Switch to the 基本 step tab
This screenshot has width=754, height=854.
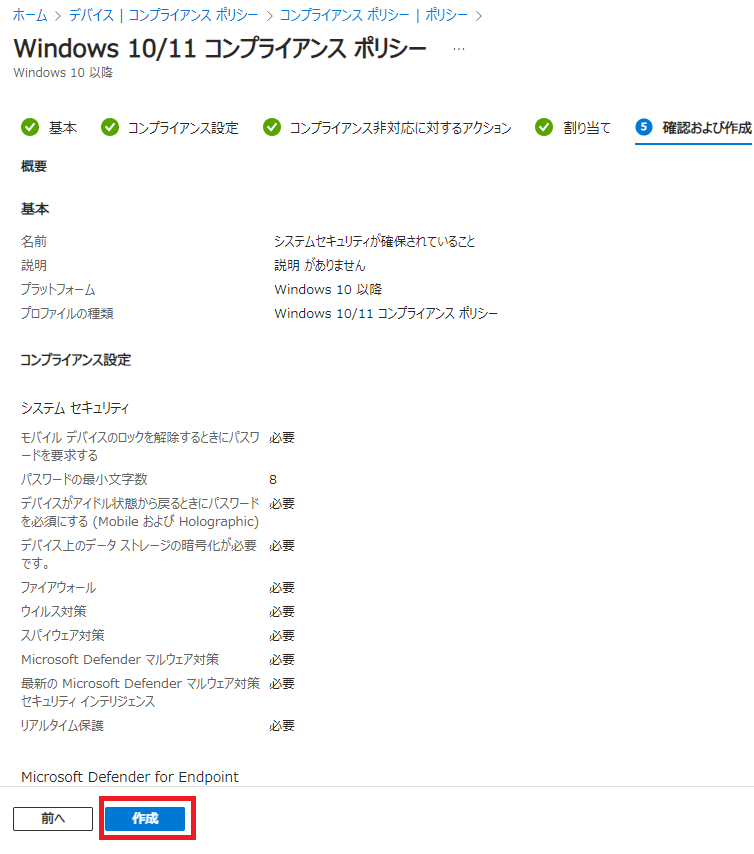tap(62, 128)
